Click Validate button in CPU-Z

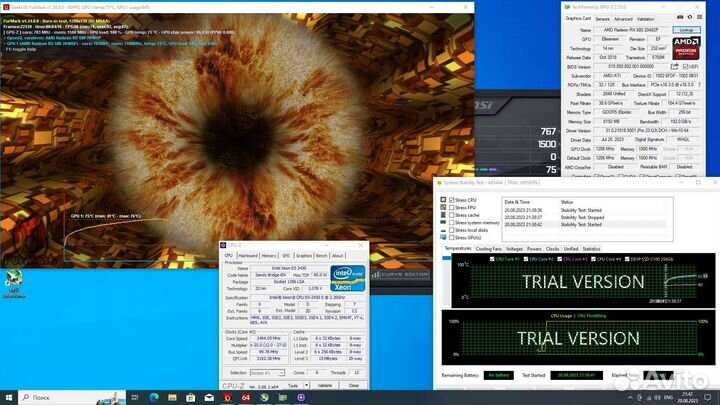(325, 386)
